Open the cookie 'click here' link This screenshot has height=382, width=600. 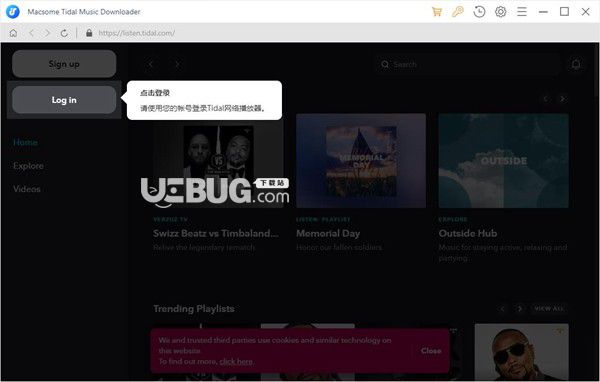(236, 361)
